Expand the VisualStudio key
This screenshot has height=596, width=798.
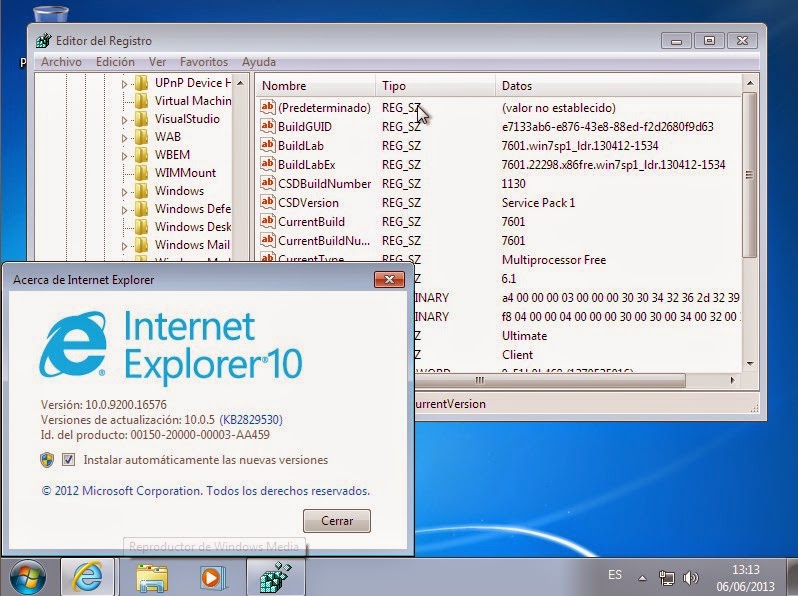point(124,120)
